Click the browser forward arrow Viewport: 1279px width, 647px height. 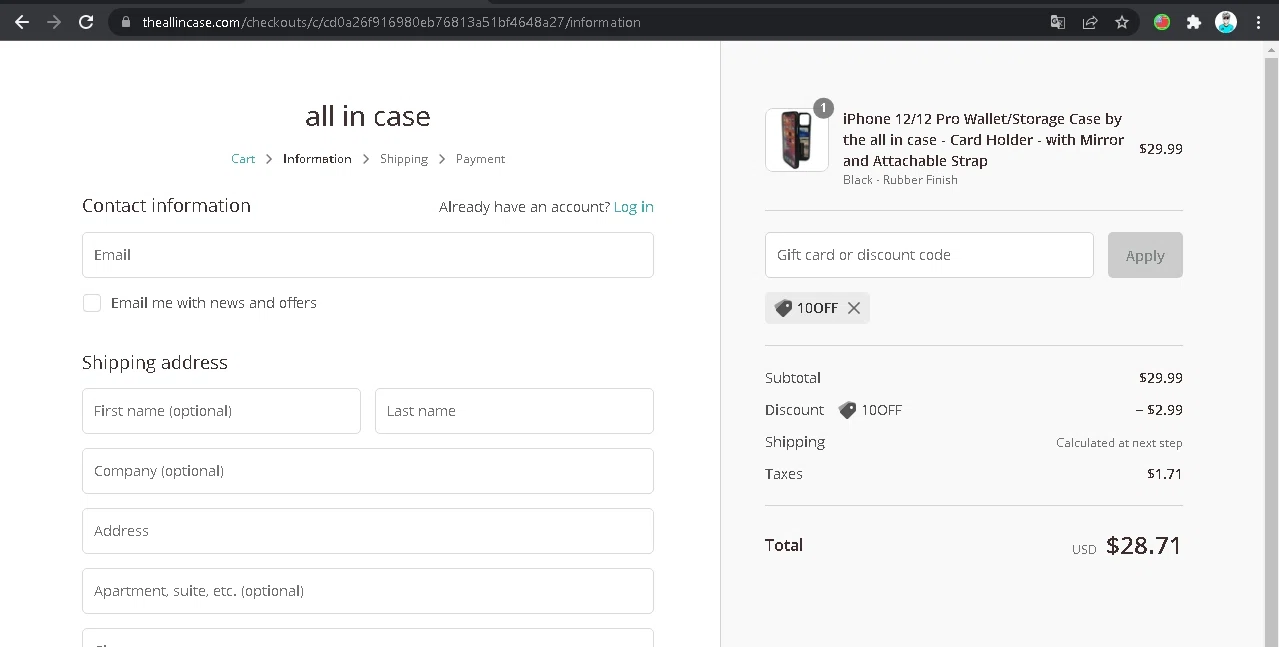[54, 22]
